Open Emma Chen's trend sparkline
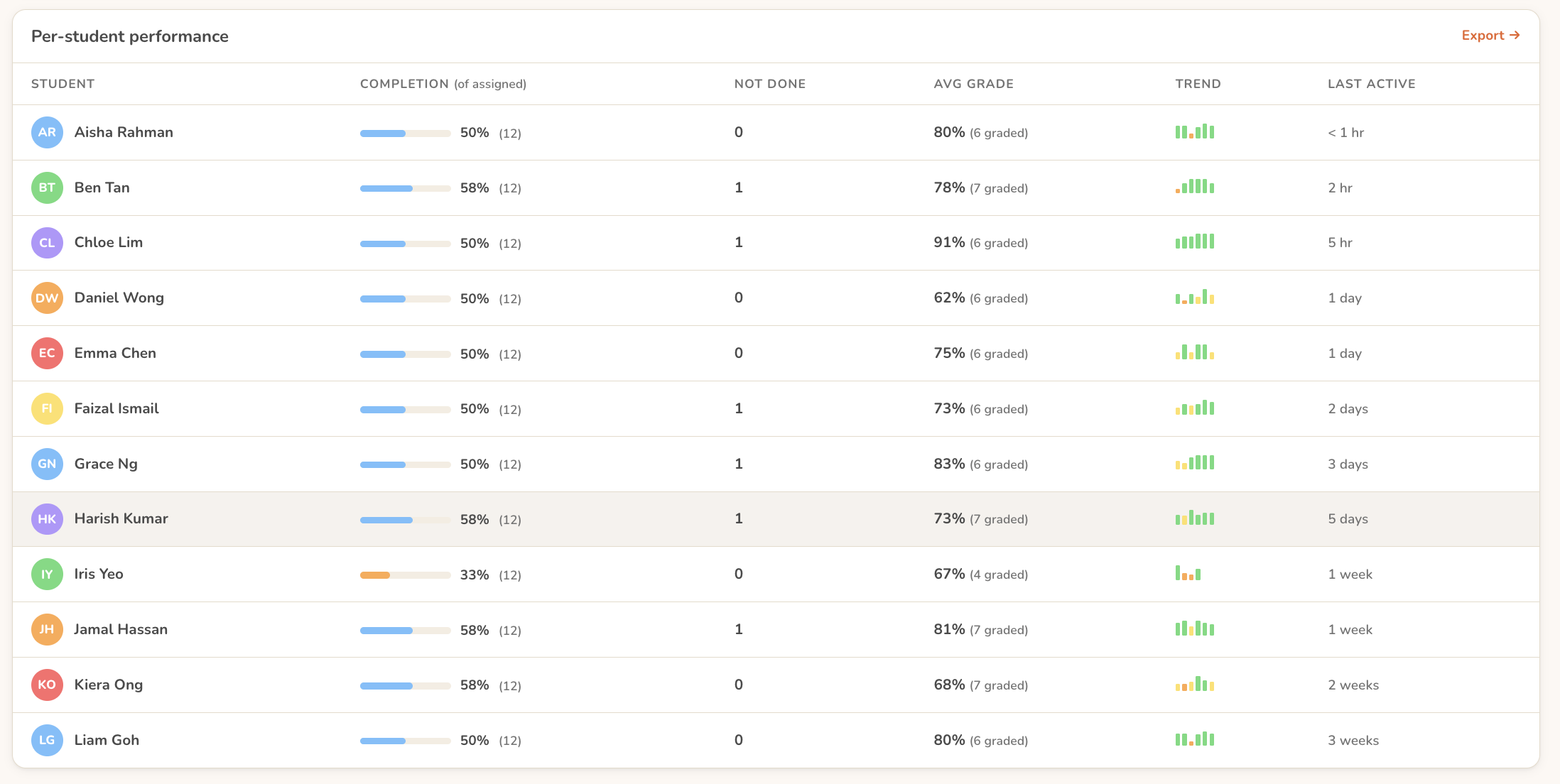Screen dimensions: 1560x784 click(x=1195, y=352)
